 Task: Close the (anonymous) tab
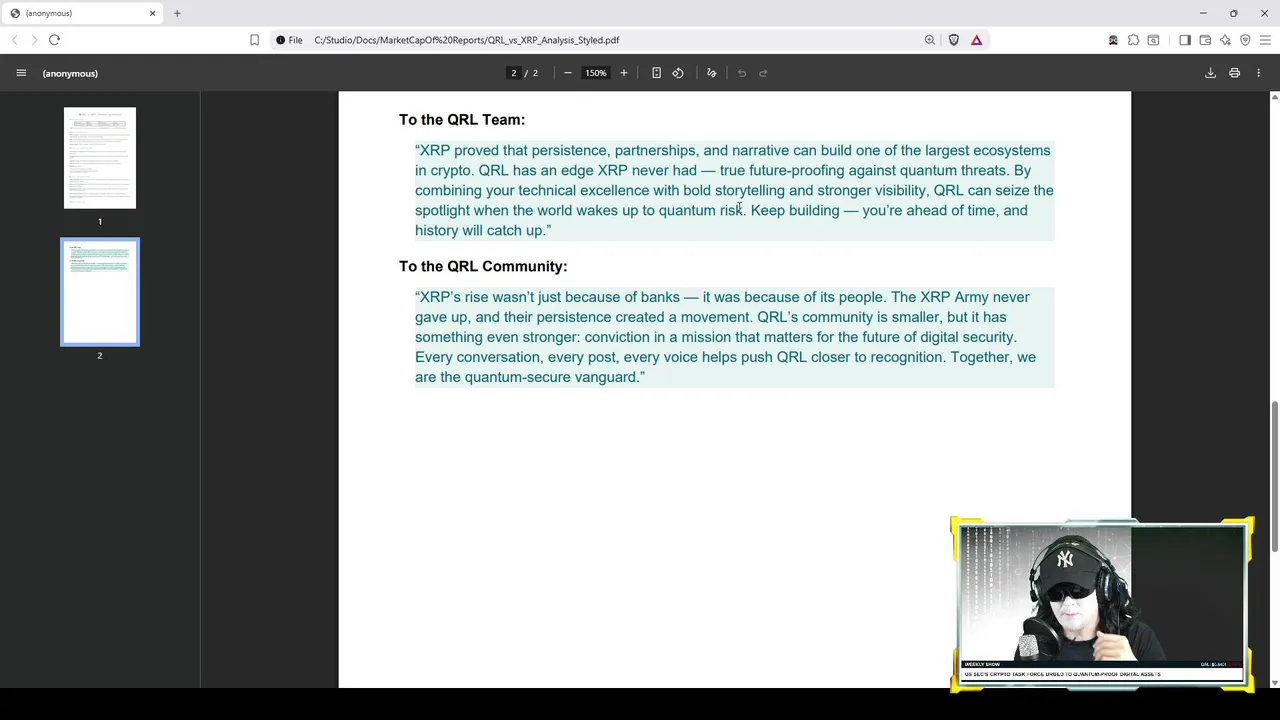(153, 13)
